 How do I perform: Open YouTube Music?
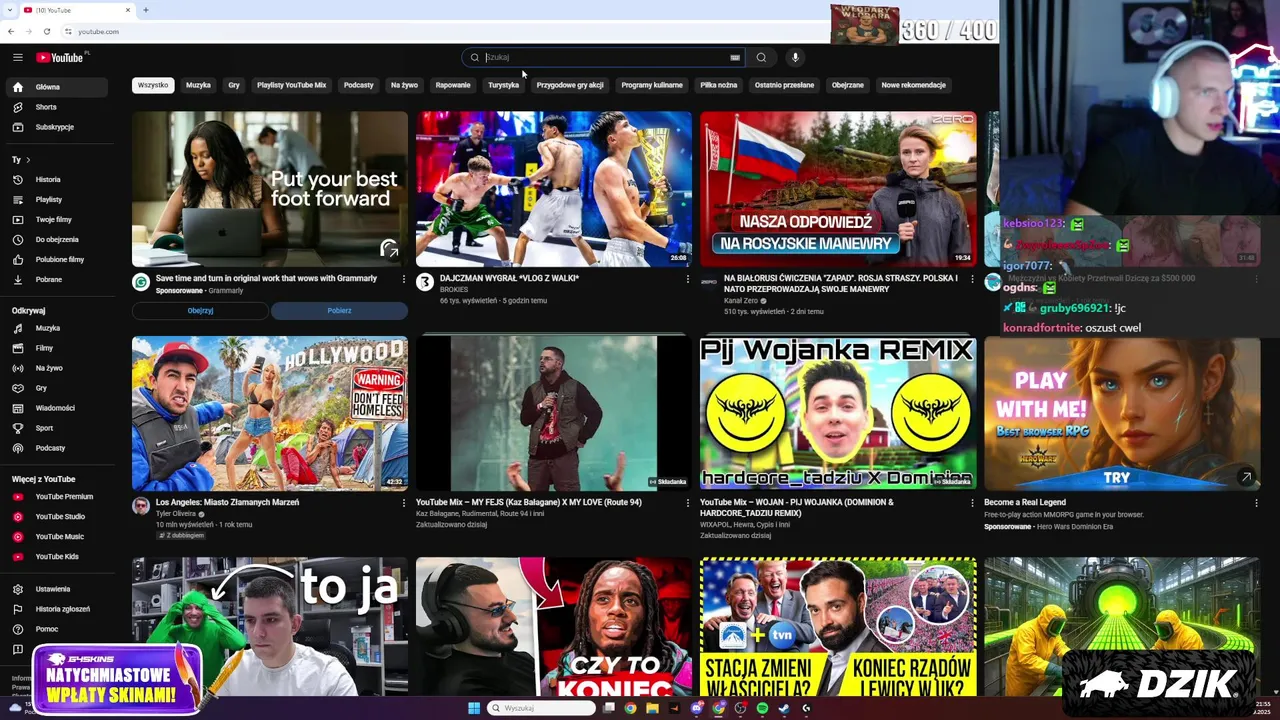[56, 537]
